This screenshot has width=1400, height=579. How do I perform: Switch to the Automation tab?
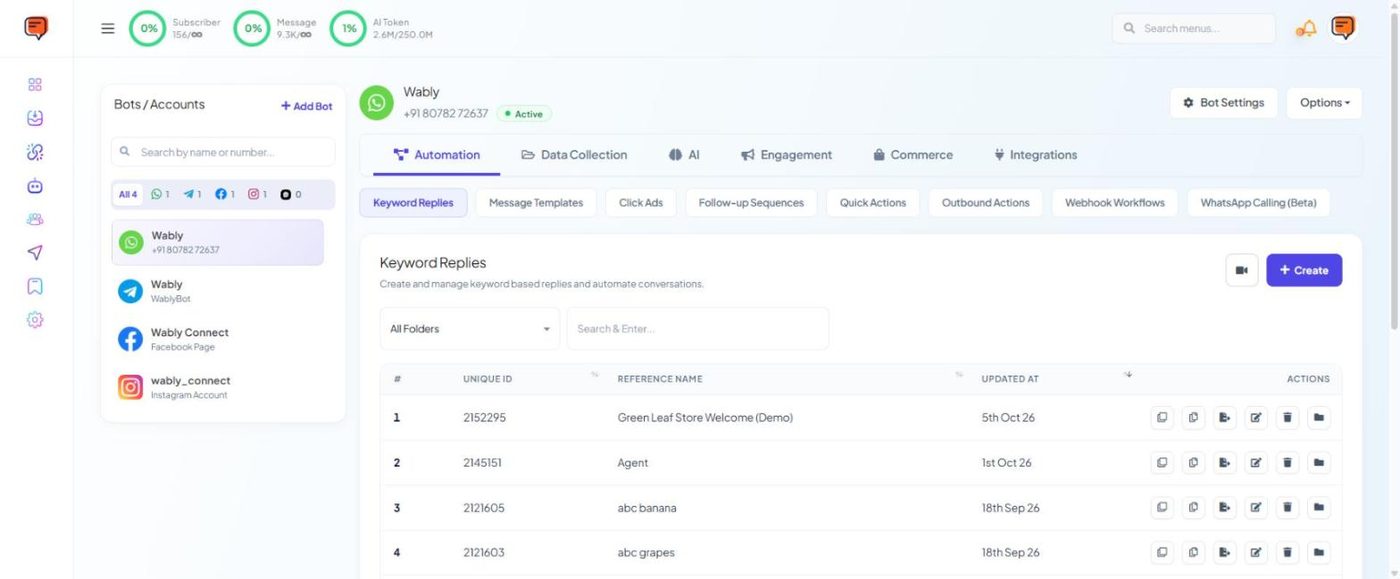[436, 155]
